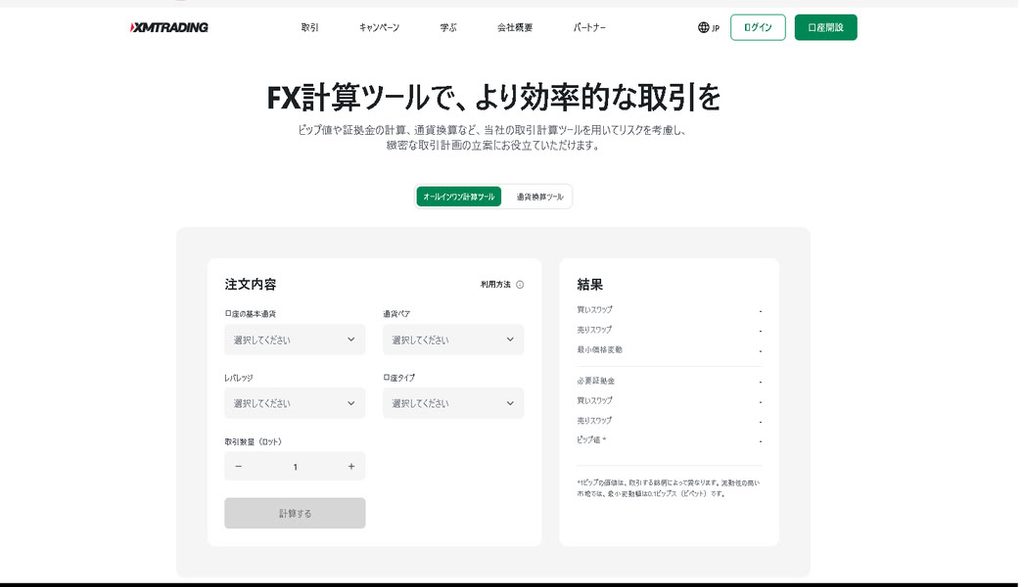The width and height of the screenshot is (1024, 587).
Task: Expand the 通貨ペア dropdown
Action: point(453,340)
